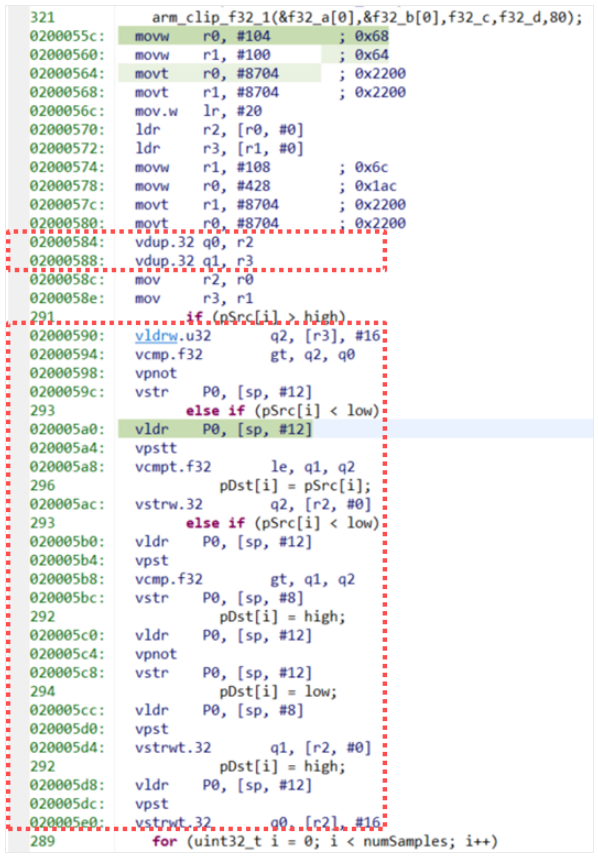Click the instruction at address 0200055c

pos(261,36)
